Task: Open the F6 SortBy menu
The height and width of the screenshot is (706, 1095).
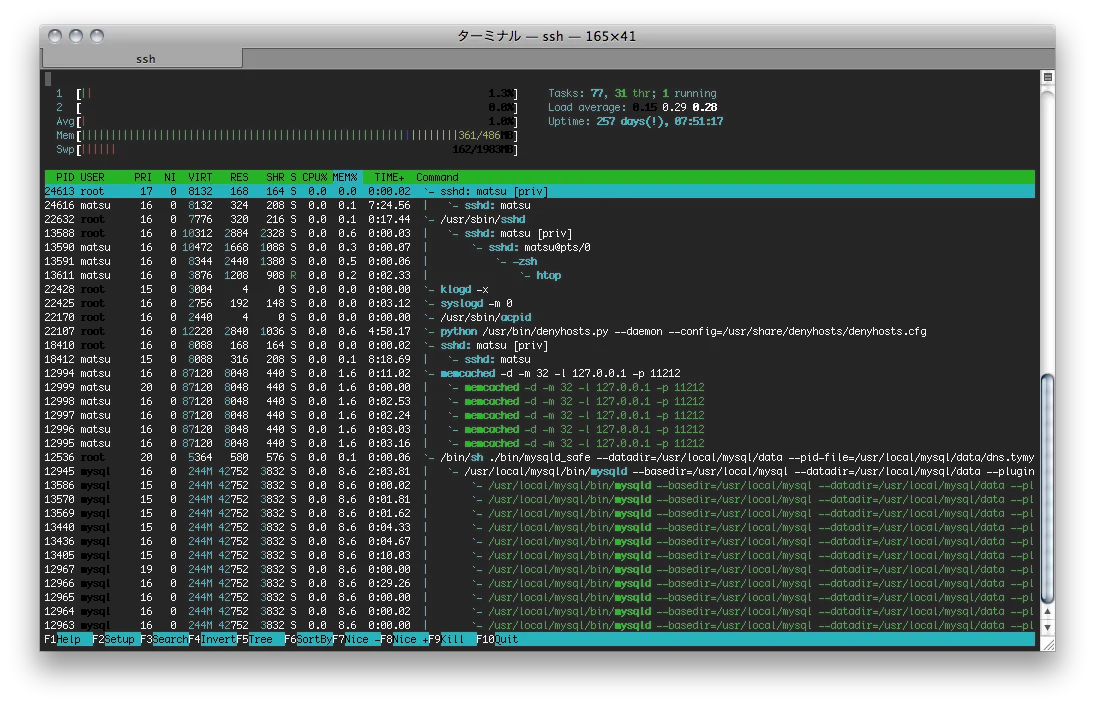Action: pyautogui.click(x=314, y=639)
